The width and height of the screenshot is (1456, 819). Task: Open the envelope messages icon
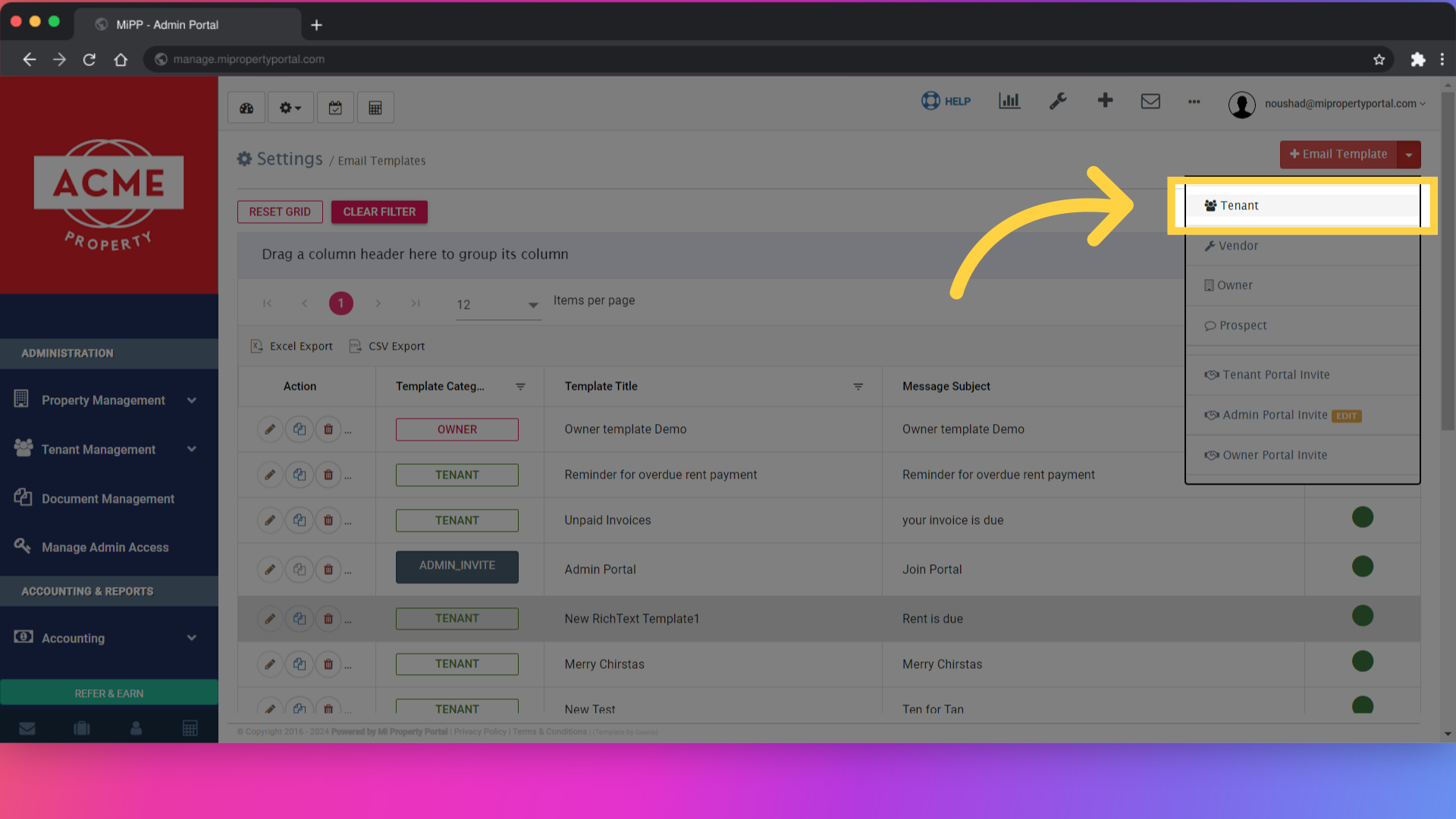1150,101
